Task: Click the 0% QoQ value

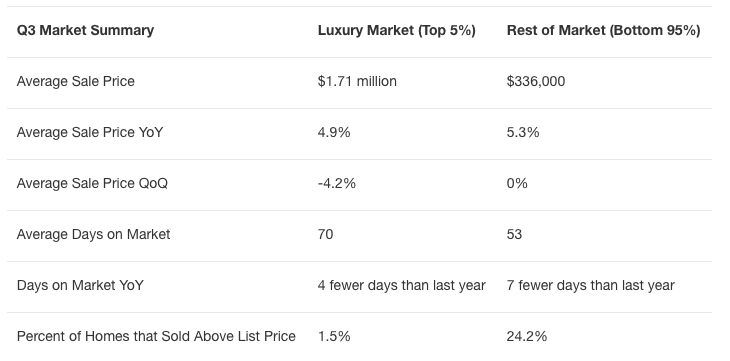Action: click(517, 184)
